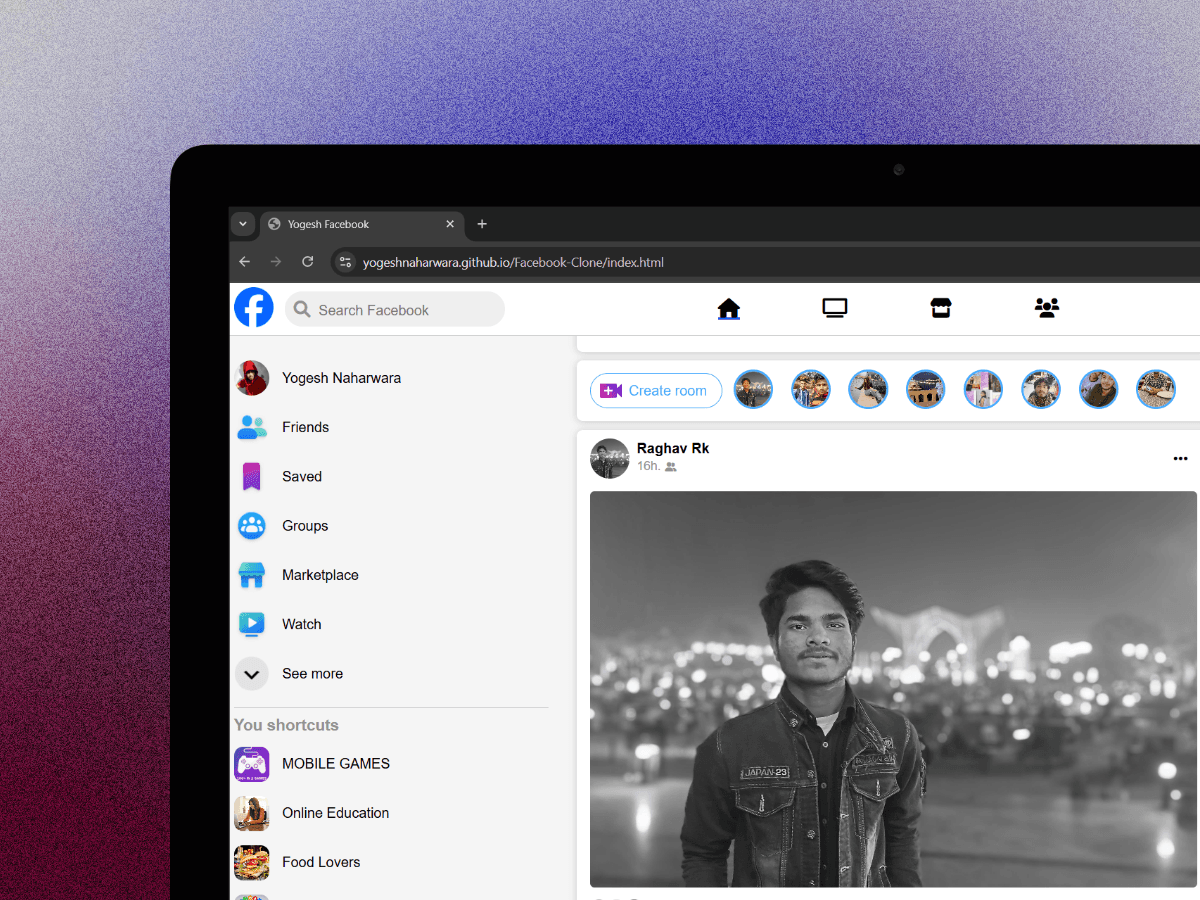Go back using browser back arrow

point(244,262)
